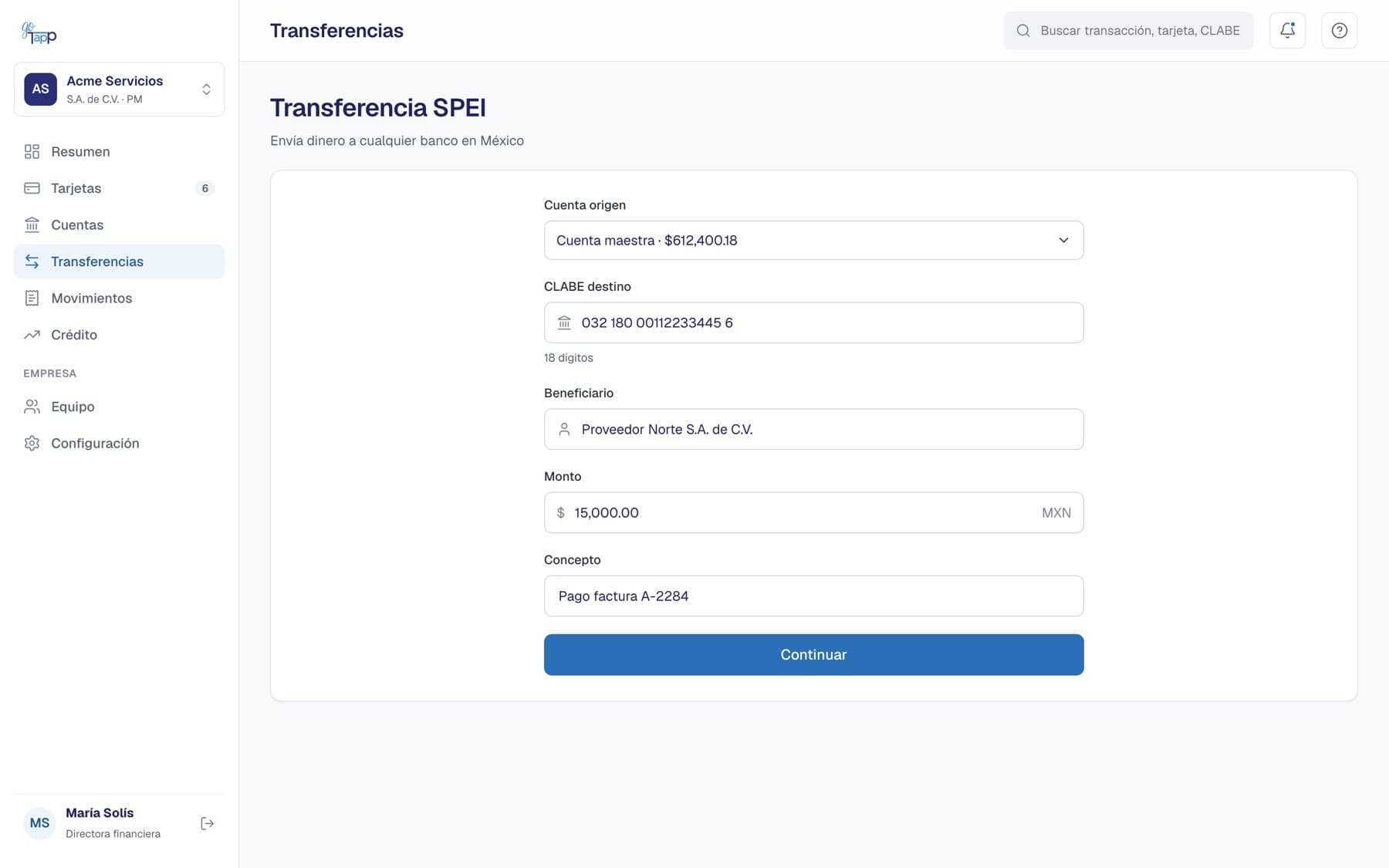This screenshot has width=1389, height=868.
Task: Click the '18 dígitos' hint text
Action: 569,358
